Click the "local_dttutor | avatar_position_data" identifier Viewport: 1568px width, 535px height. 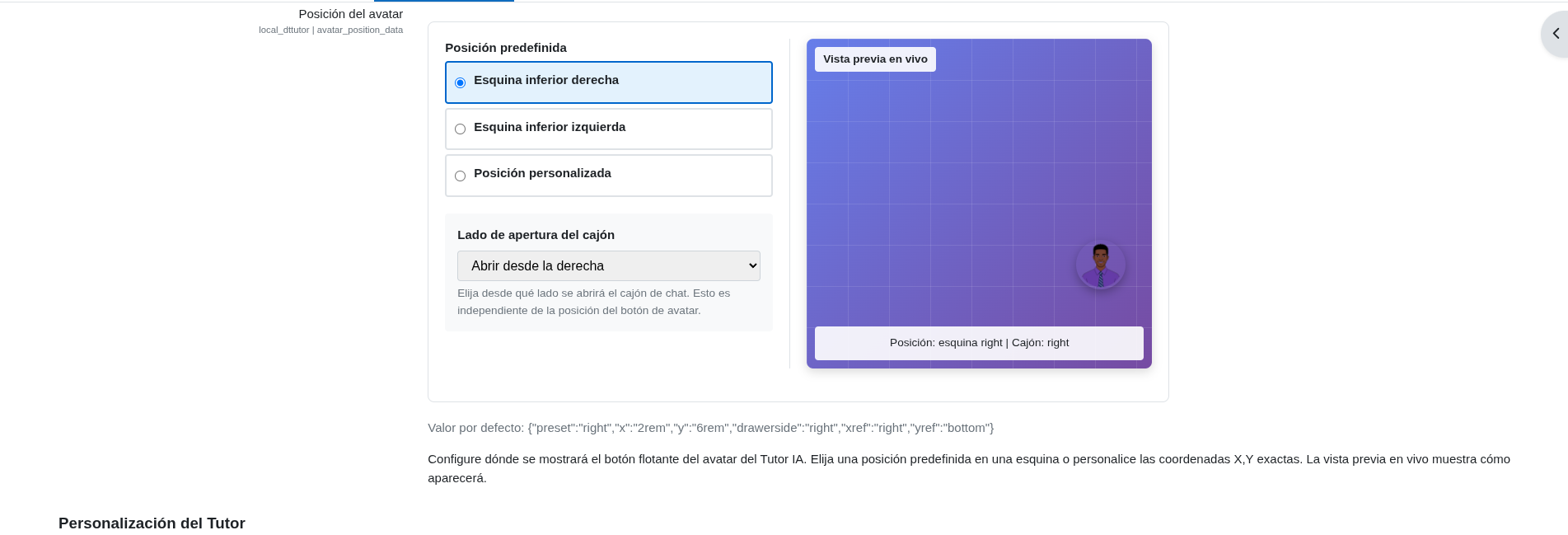(331, 30)
